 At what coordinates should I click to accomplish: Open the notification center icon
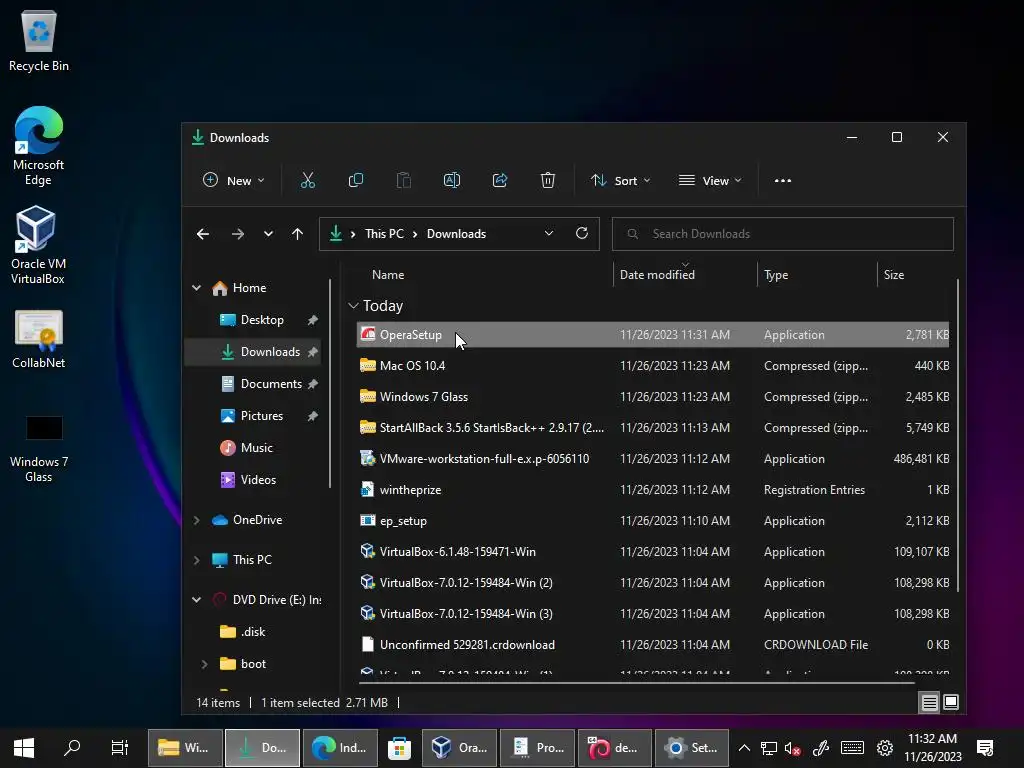(985, 748)
